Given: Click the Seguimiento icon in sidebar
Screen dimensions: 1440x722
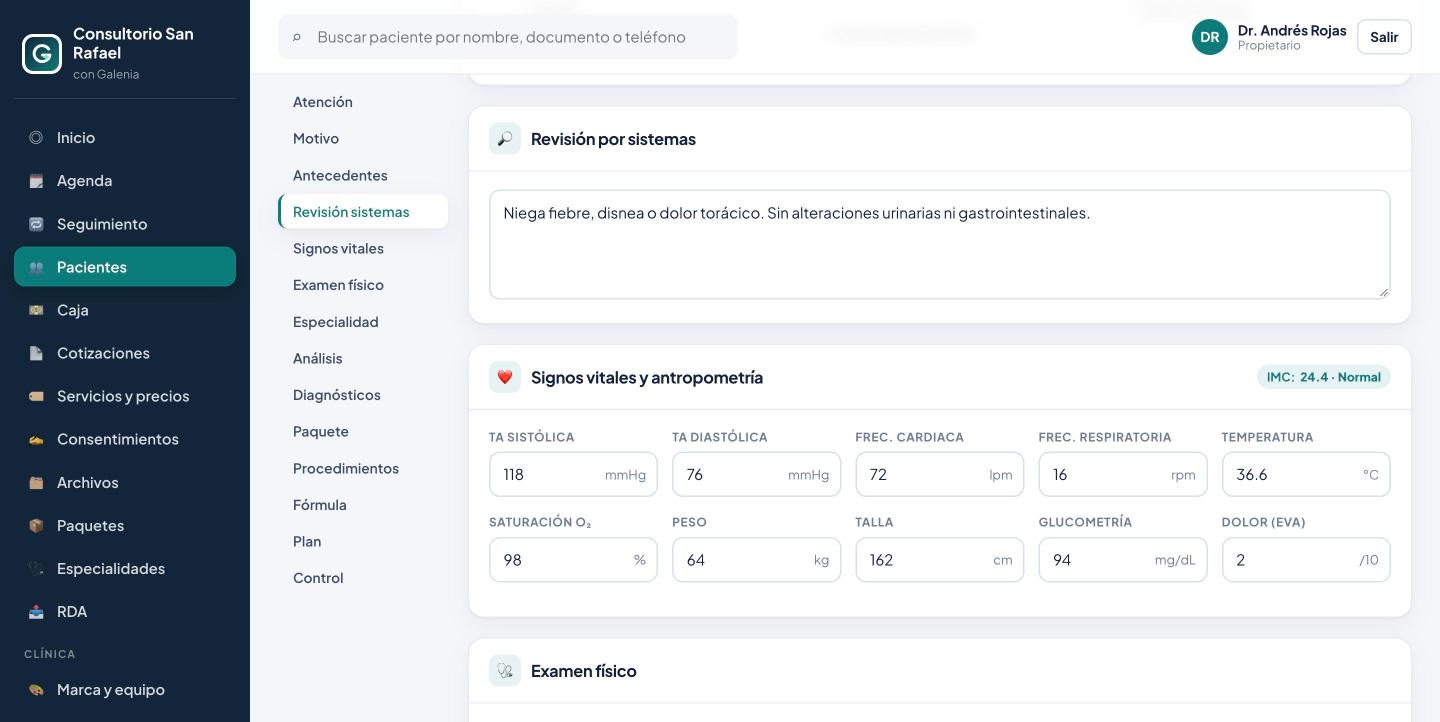Looking at the screenshot, I should [36, 224].
